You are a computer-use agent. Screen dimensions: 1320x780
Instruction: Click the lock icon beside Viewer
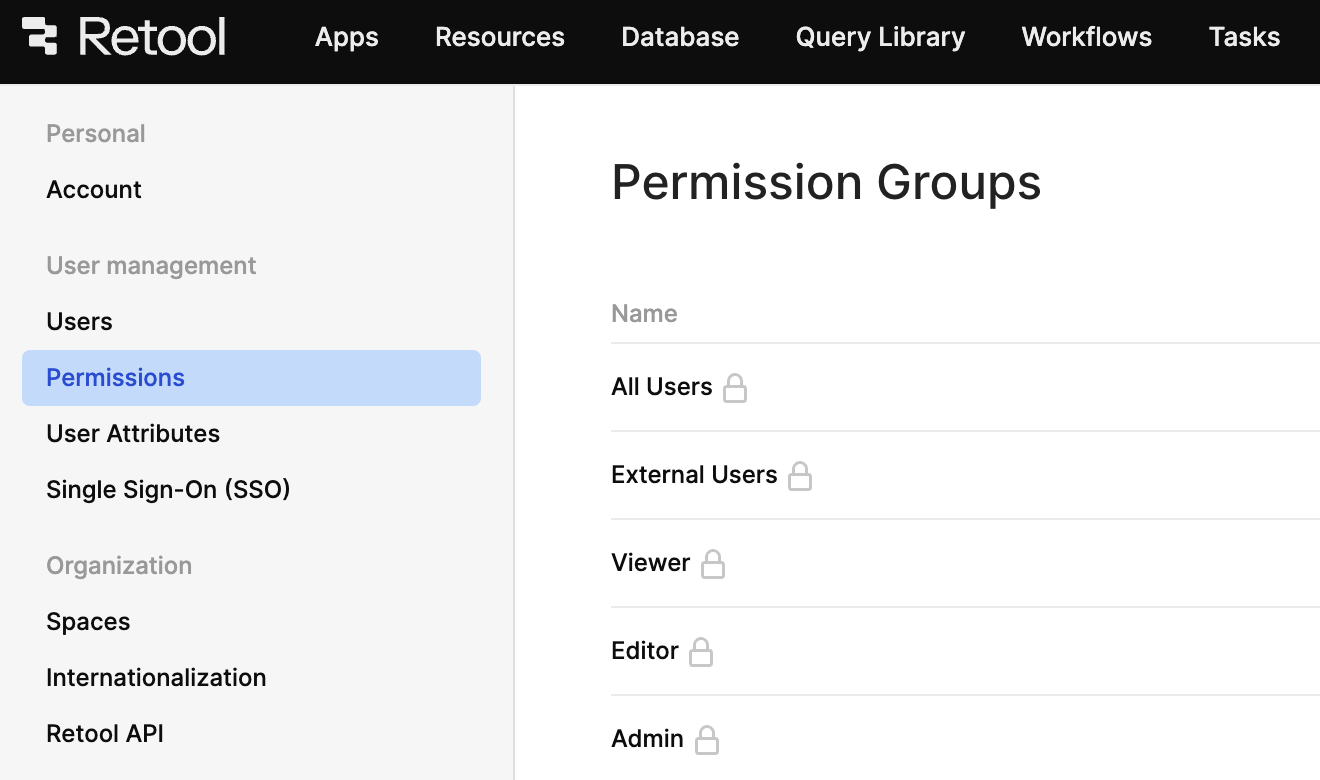coord(713,564)
